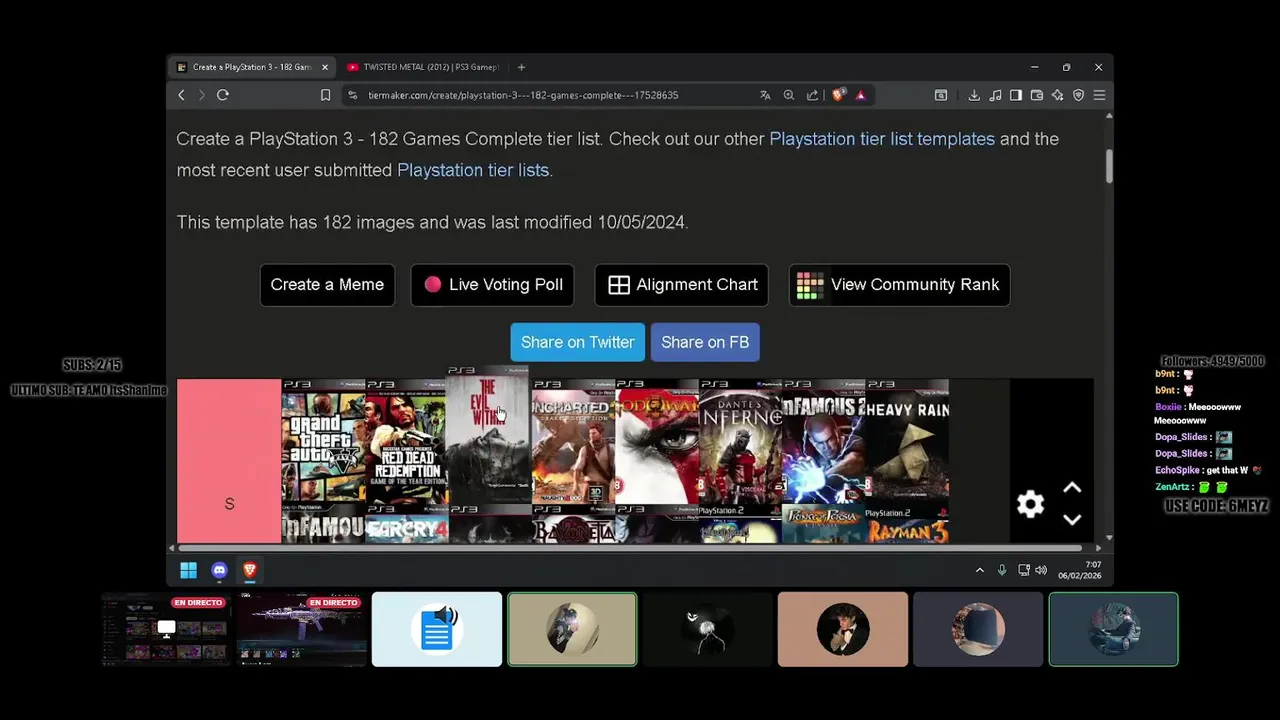This screenshot has width=1280, height=720.
Task: Open the page translate icon
Action: coord(765,95)
